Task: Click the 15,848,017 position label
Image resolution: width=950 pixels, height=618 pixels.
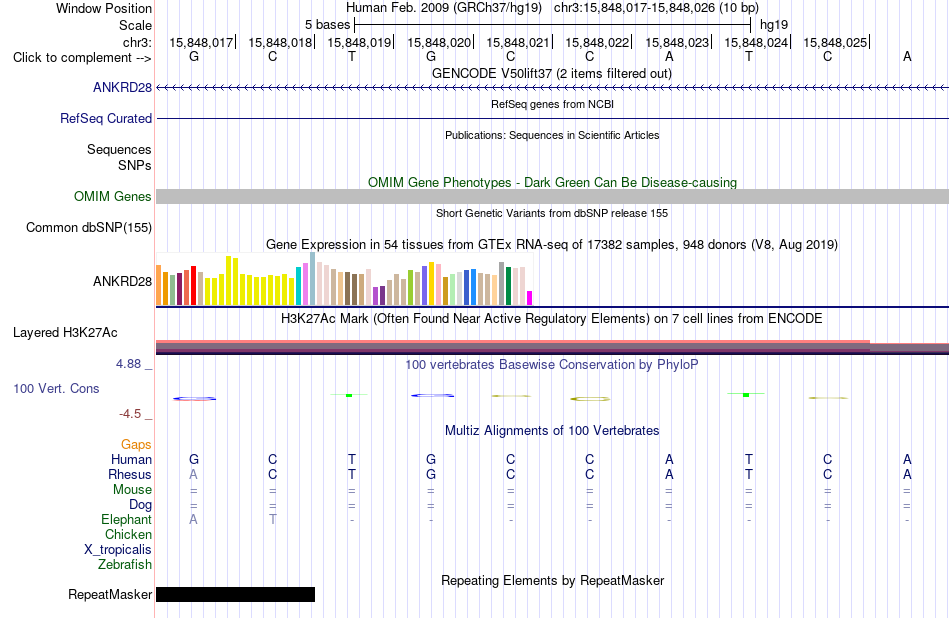Action: click(201, 42)
